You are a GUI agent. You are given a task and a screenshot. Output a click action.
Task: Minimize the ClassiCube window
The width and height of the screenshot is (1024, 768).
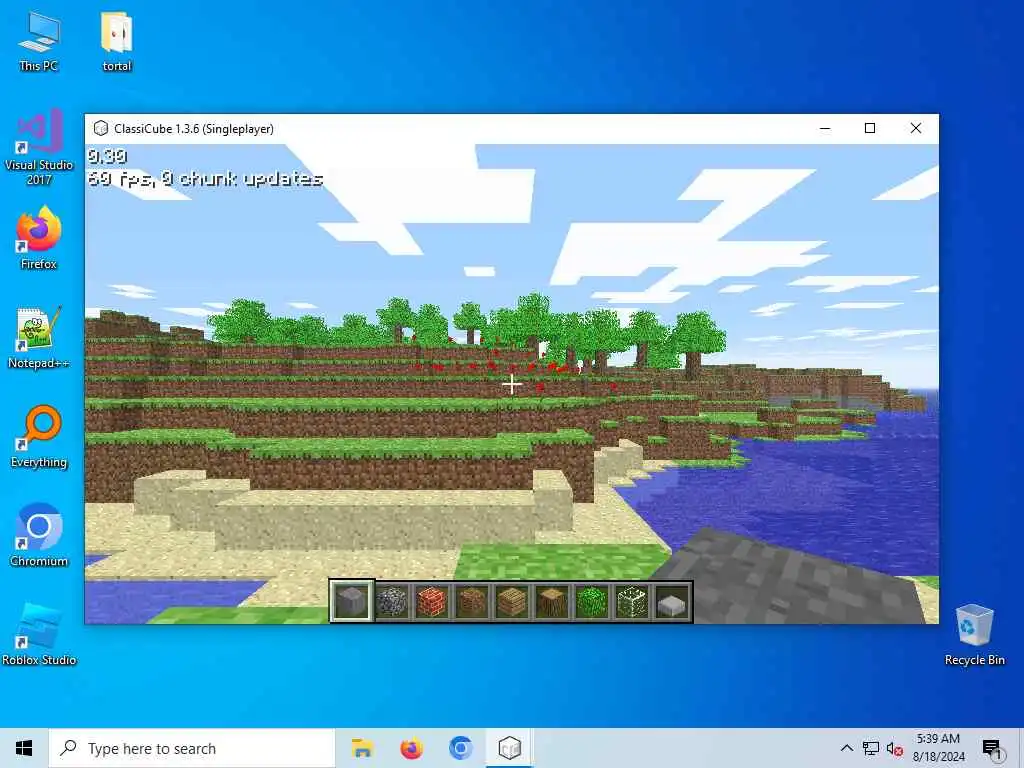[825, 129]
